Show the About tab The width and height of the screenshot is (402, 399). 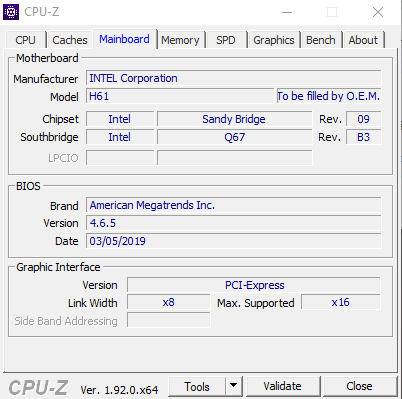point(363,40)
